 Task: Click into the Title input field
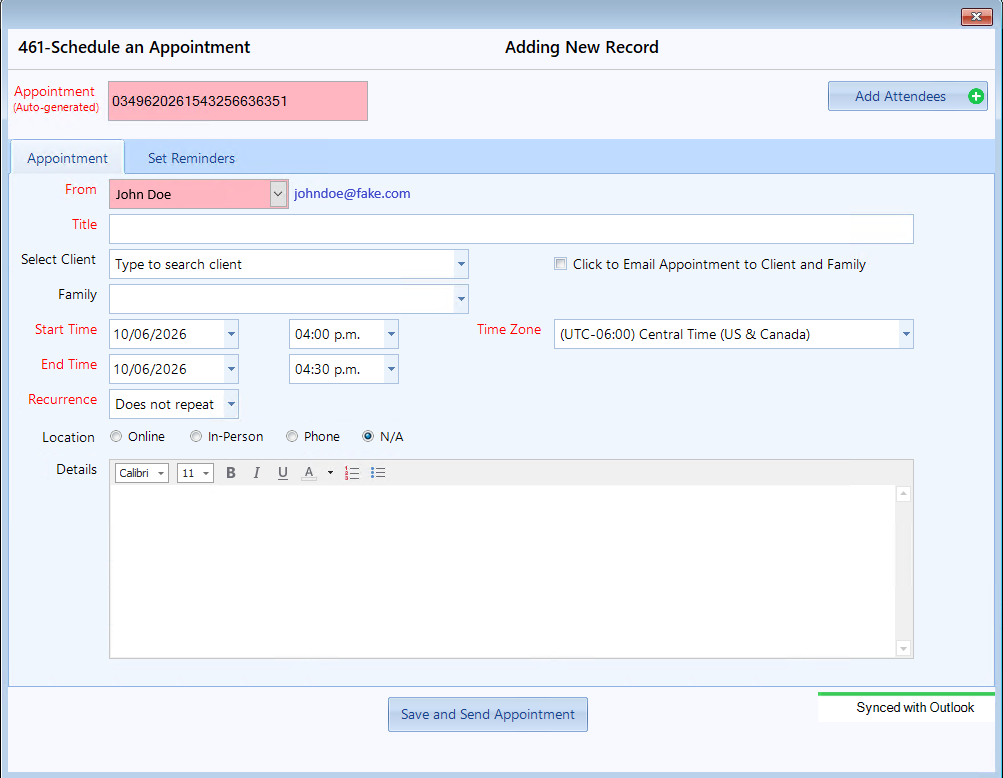pos(511,229)
